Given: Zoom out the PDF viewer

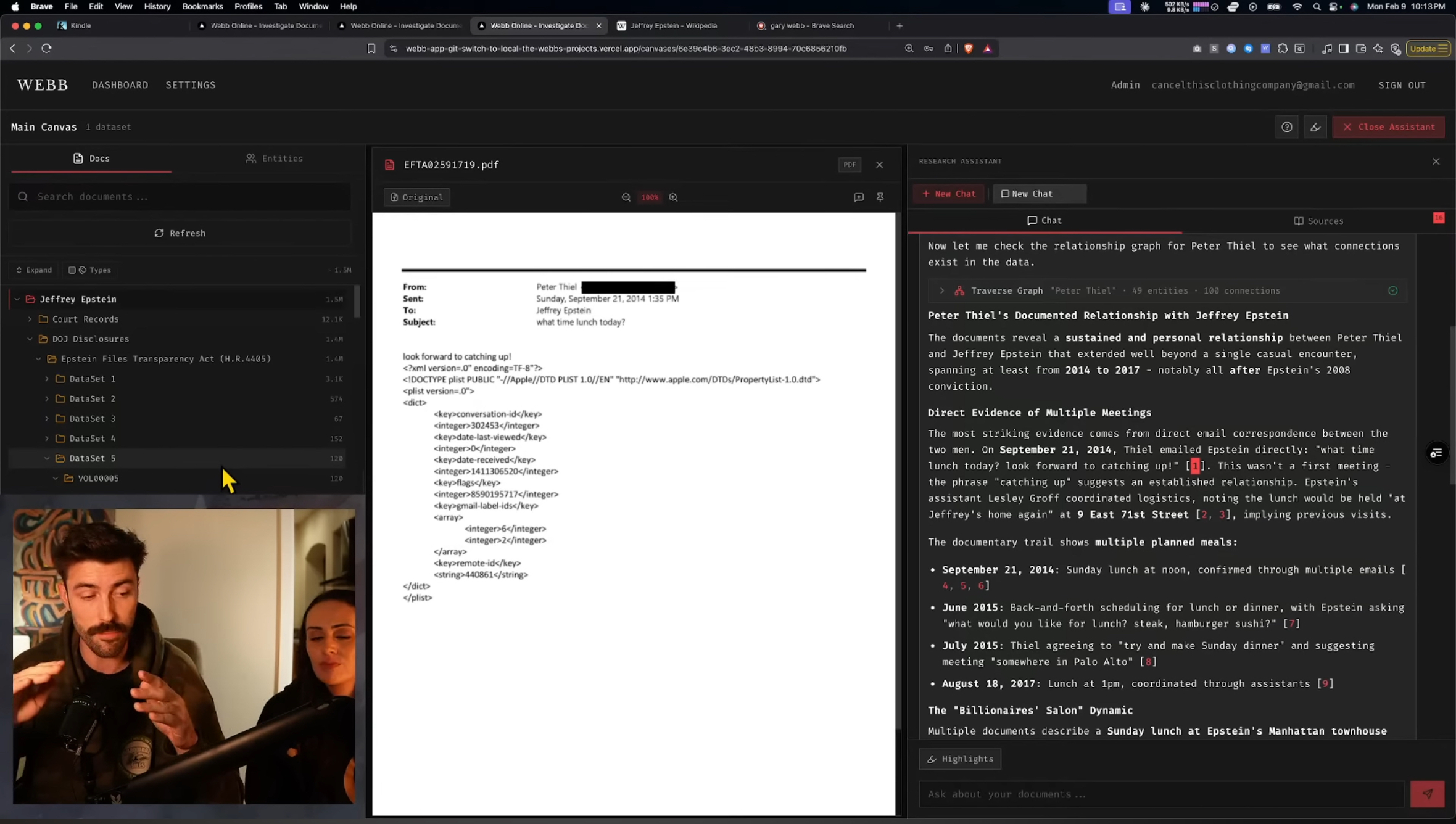Looking at the screenshot, I should tap(626, 197).
